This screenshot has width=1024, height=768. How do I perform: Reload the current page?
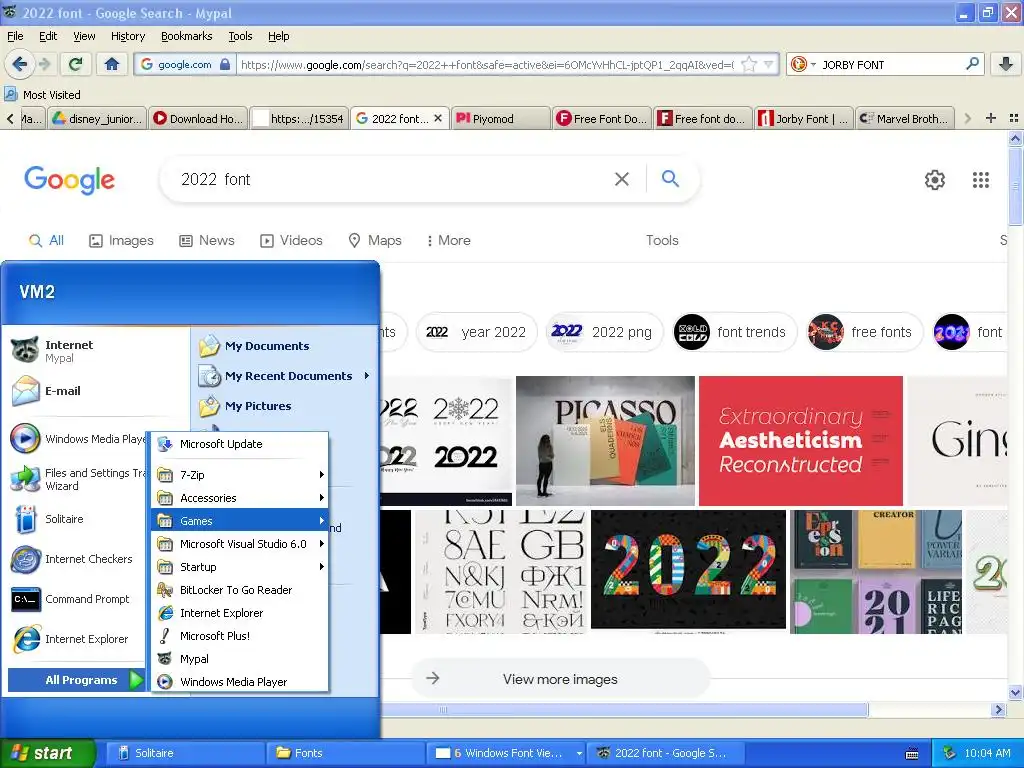[76, 64]
